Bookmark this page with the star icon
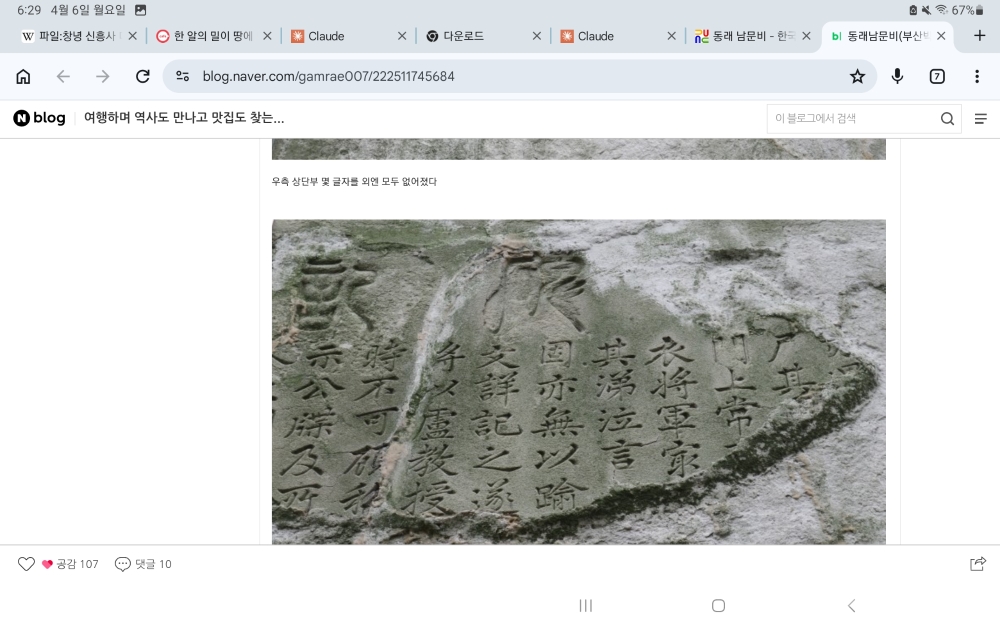Viewport: 1000px width, 625px height. point(857,76)
